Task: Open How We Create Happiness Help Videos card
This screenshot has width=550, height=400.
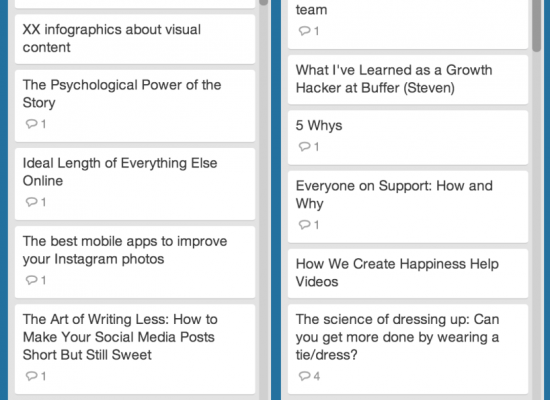Action: tap(408, 273)
